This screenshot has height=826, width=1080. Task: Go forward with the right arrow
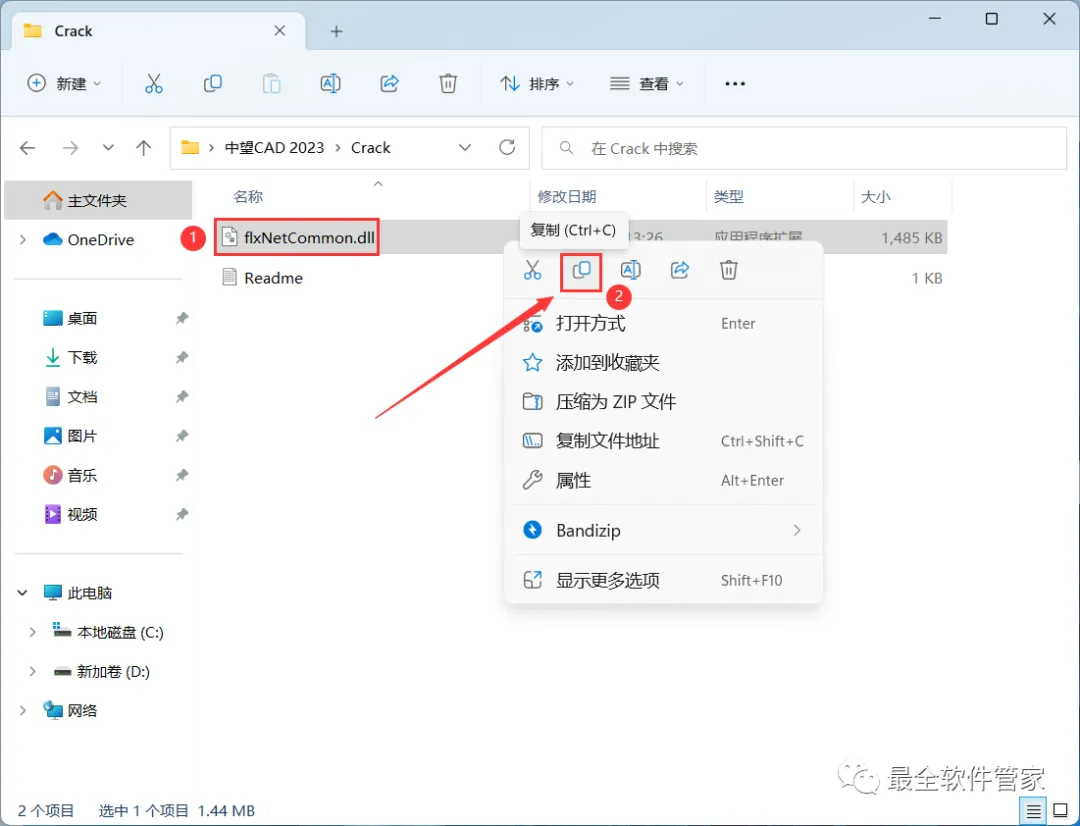[70, 147]
